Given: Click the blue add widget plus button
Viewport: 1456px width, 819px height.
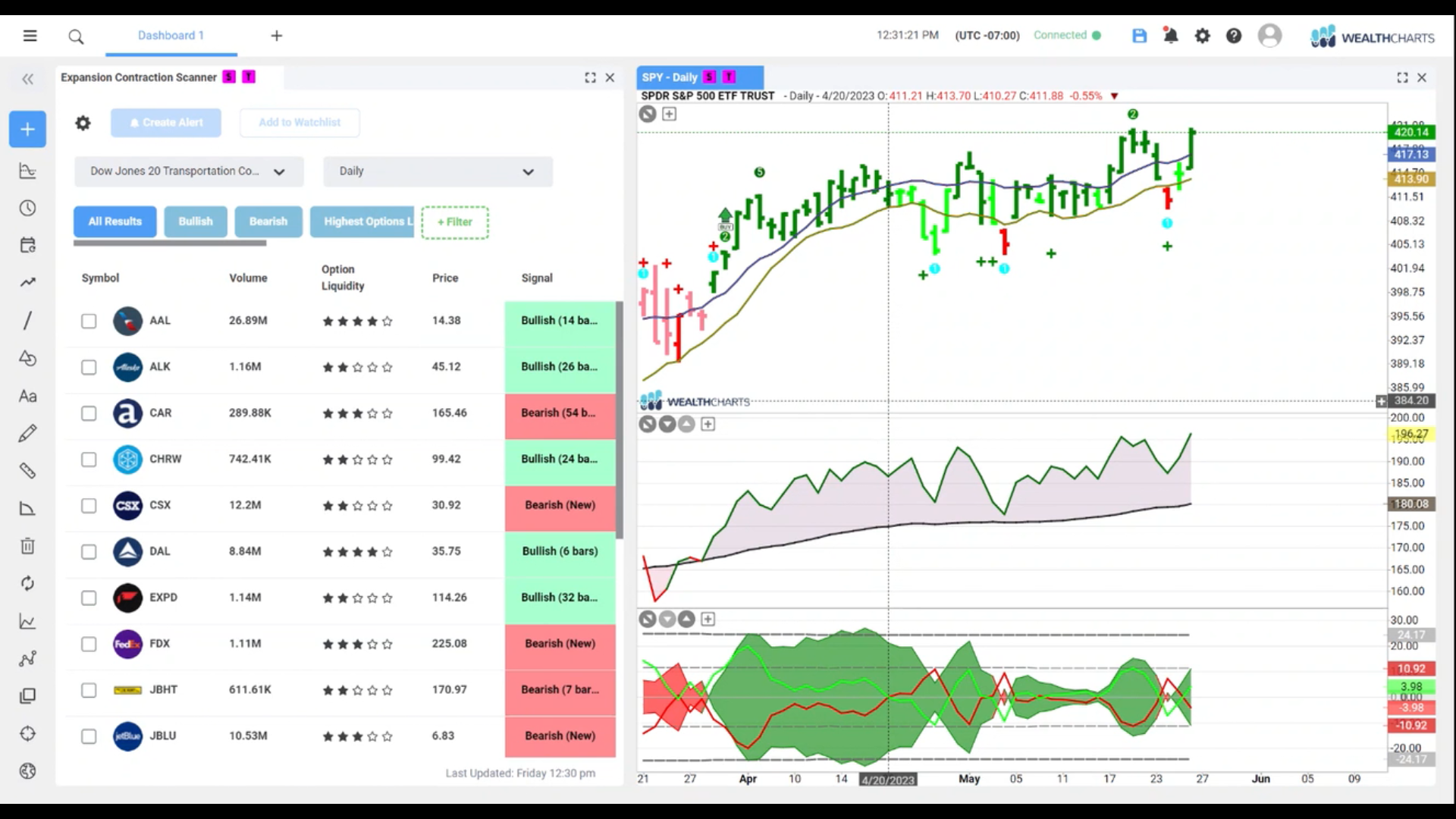Looking at the screenshot, I should 27,129.
